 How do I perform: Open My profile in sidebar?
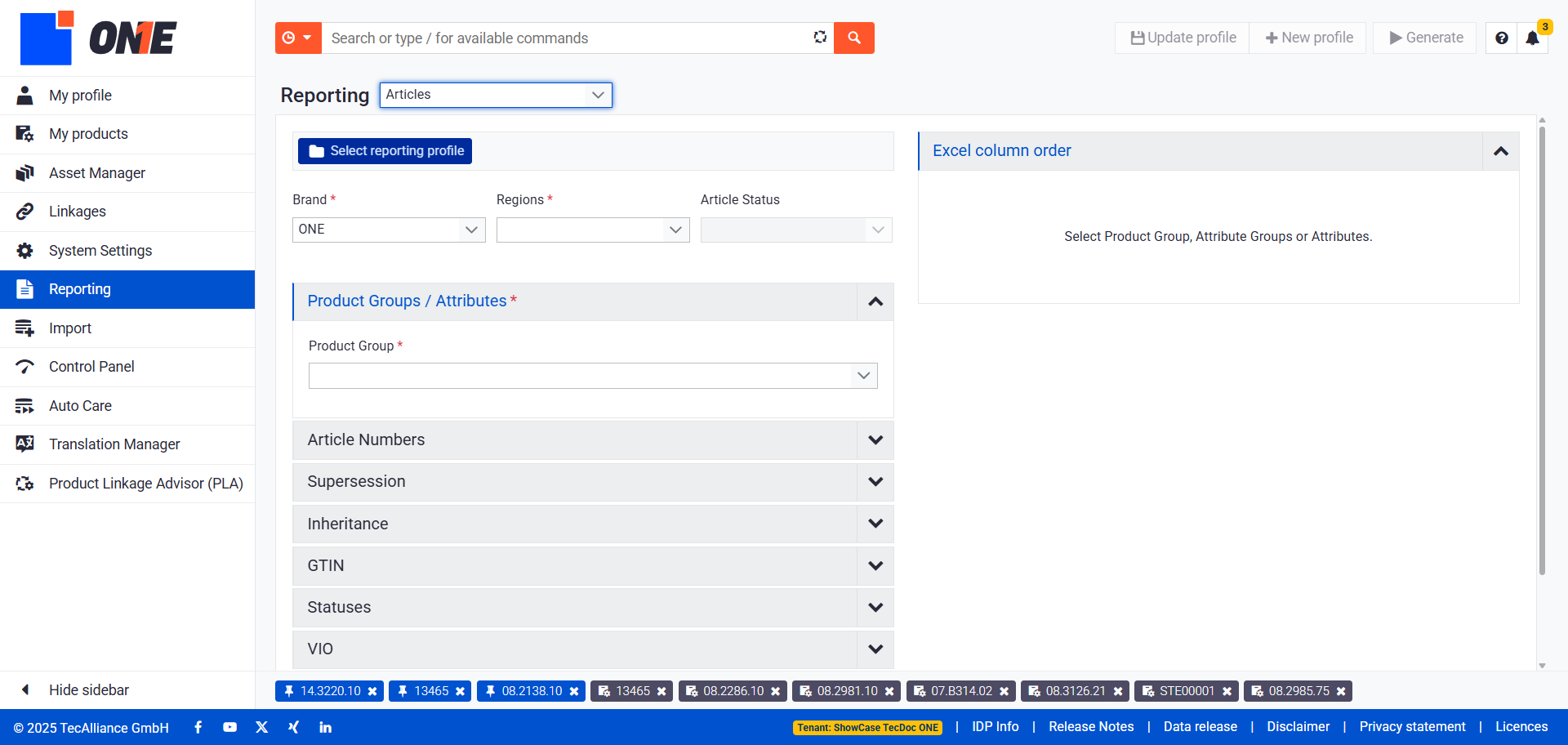[x=127, y=96]
